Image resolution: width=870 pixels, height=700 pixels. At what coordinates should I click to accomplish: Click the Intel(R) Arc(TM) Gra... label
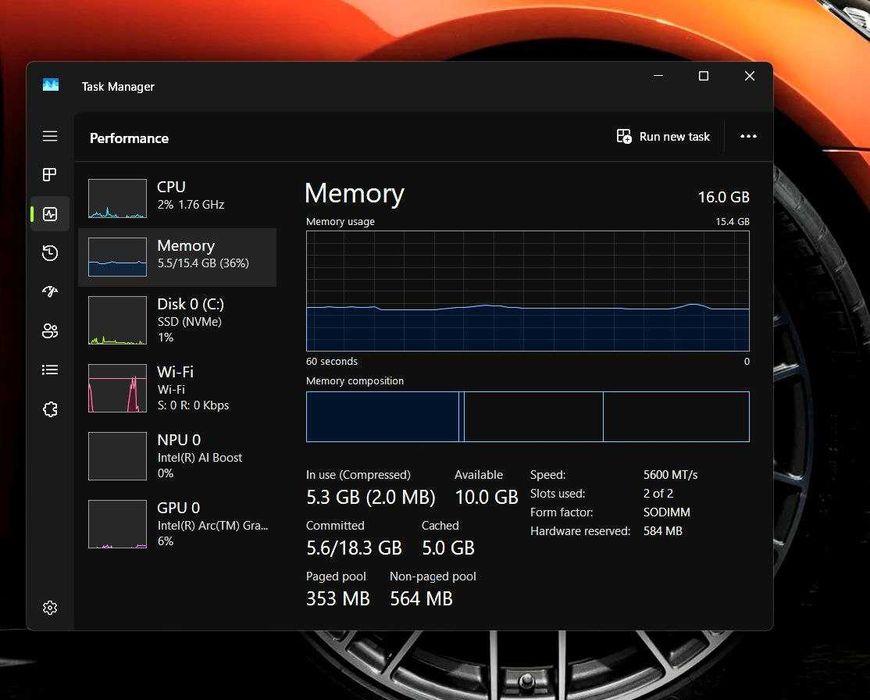click(213, 525)
